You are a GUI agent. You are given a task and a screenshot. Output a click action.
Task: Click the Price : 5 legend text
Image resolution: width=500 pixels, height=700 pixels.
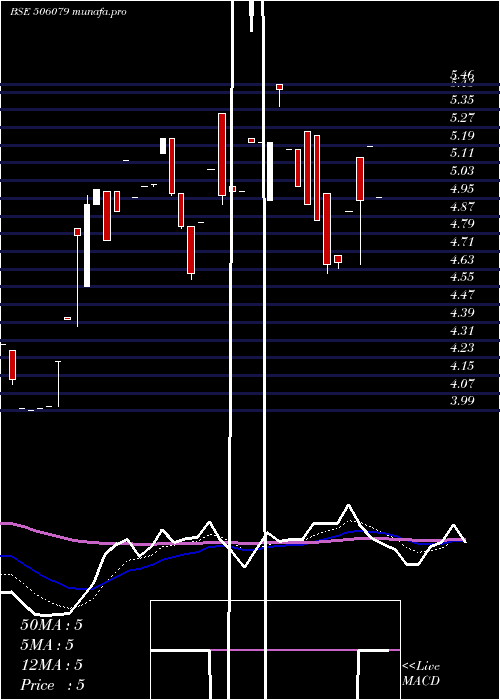53,685
